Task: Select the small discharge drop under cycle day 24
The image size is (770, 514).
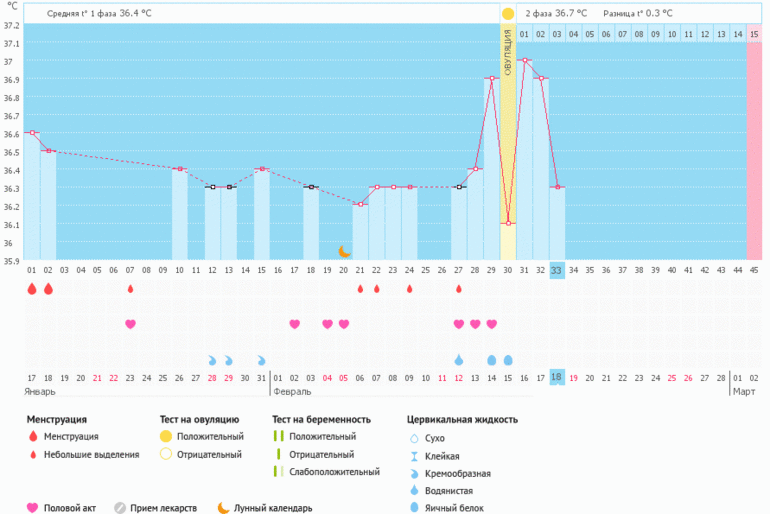Action: [410, 289]
